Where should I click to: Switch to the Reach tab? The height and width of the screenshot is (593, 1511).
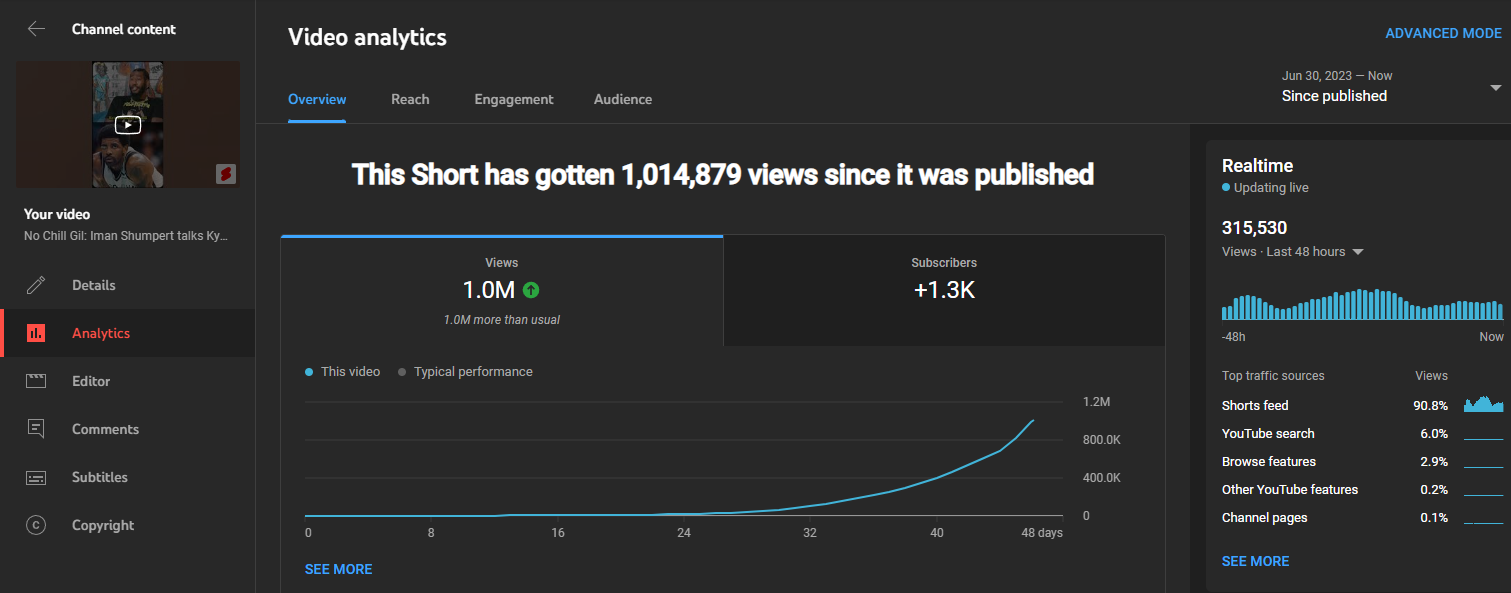click(410, 99)
